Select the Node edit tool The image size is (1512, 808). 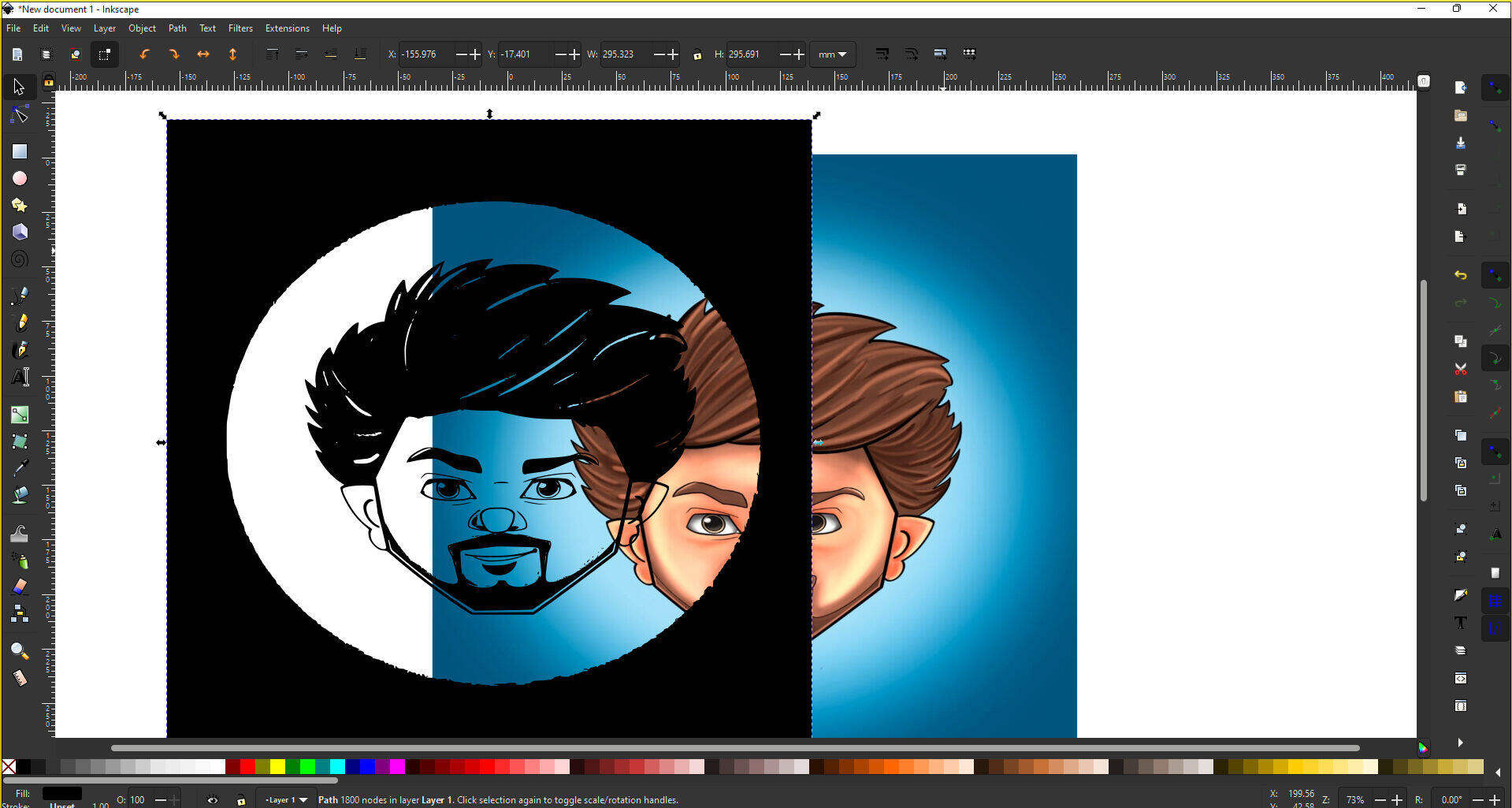19,116
